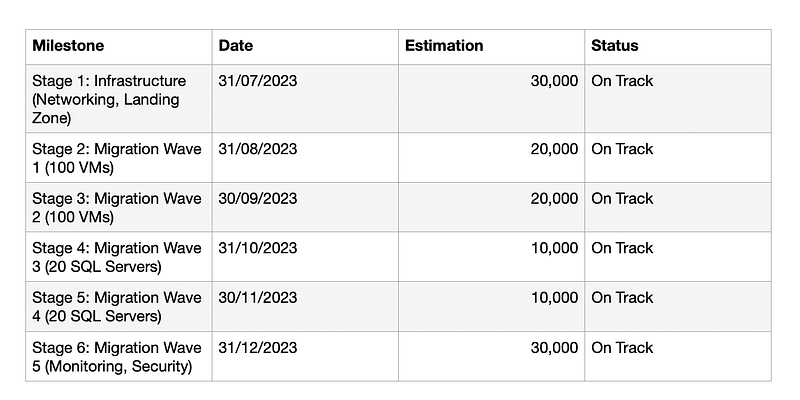Select the date cell 31/12/2023
This screenshot has width=800, height=400.
click(x=258, y=347)
